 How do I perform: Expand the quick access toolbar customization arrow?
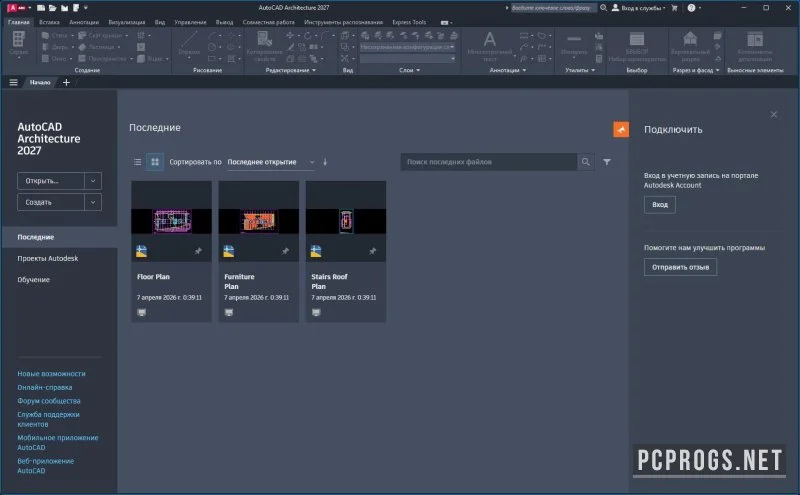coord(86,8)
